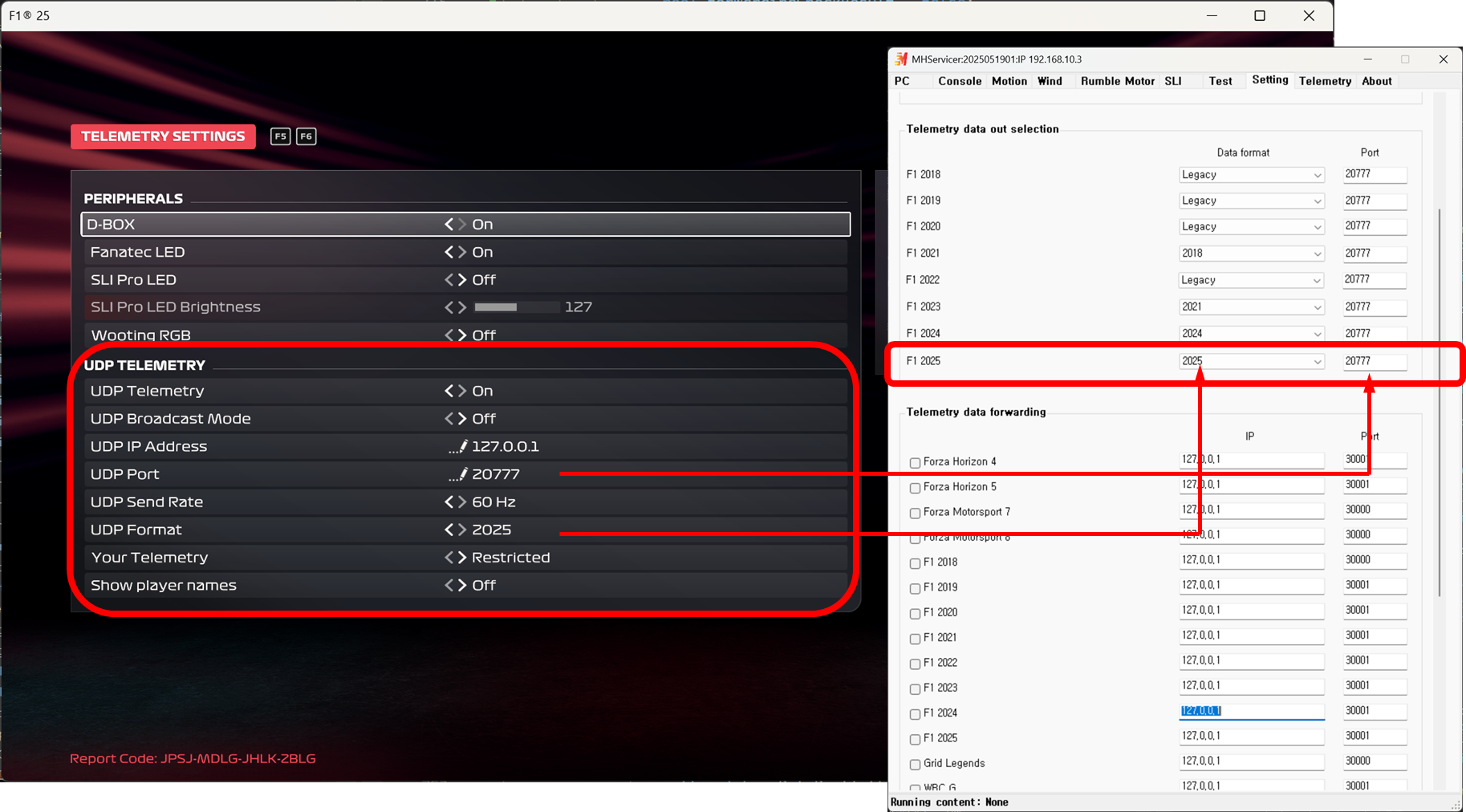Click the F5 key hint icon
The height and width of the screenshot is (812, 1466).
click(x=280, y=136)
